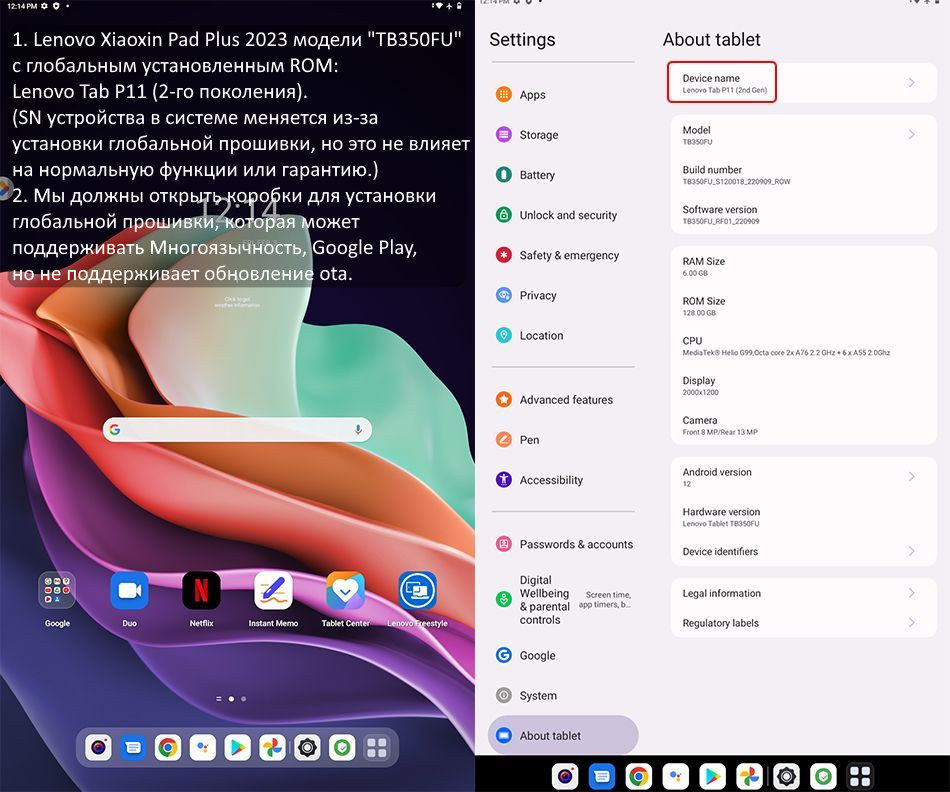
Task: Launch Chrome in Settings screen taskbar
Action: tap(639, 776)
